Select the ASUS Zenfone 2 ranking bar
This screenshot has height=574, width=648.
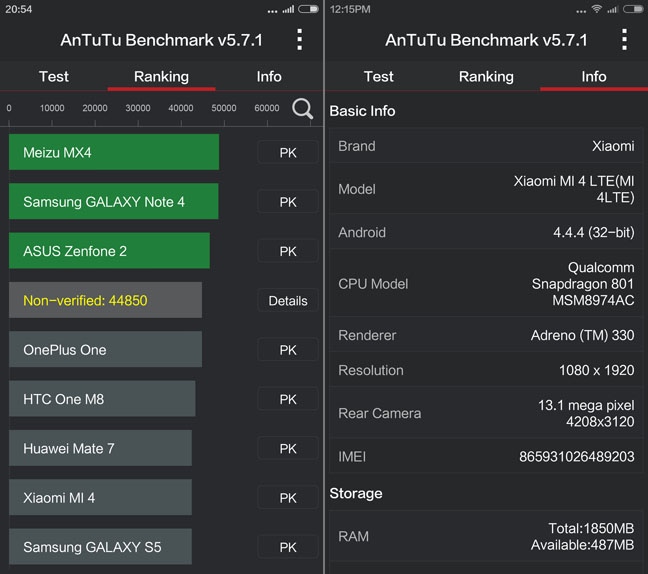[109, 250]
